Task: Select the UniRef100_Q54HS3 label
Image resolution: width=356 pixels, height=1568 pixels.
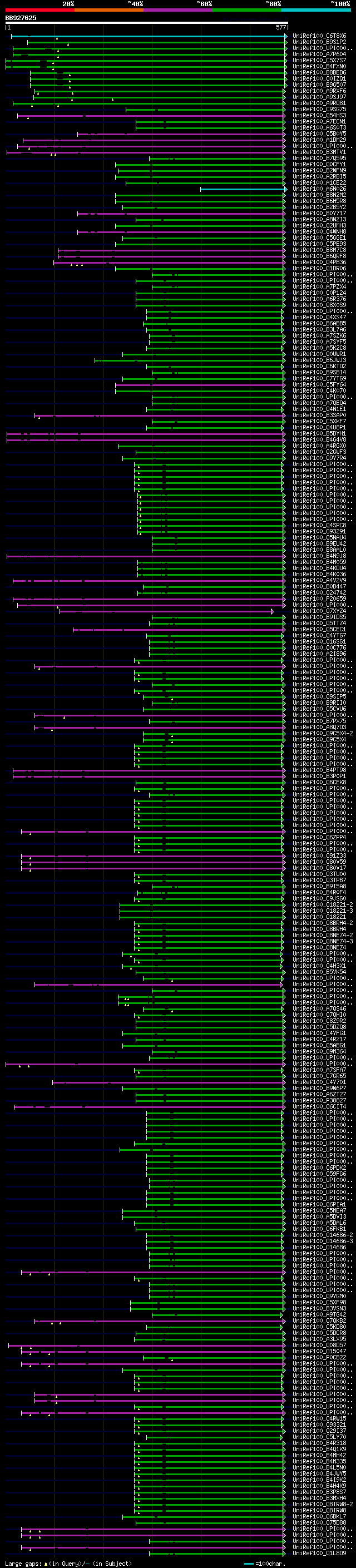Action: coord(319,116)
